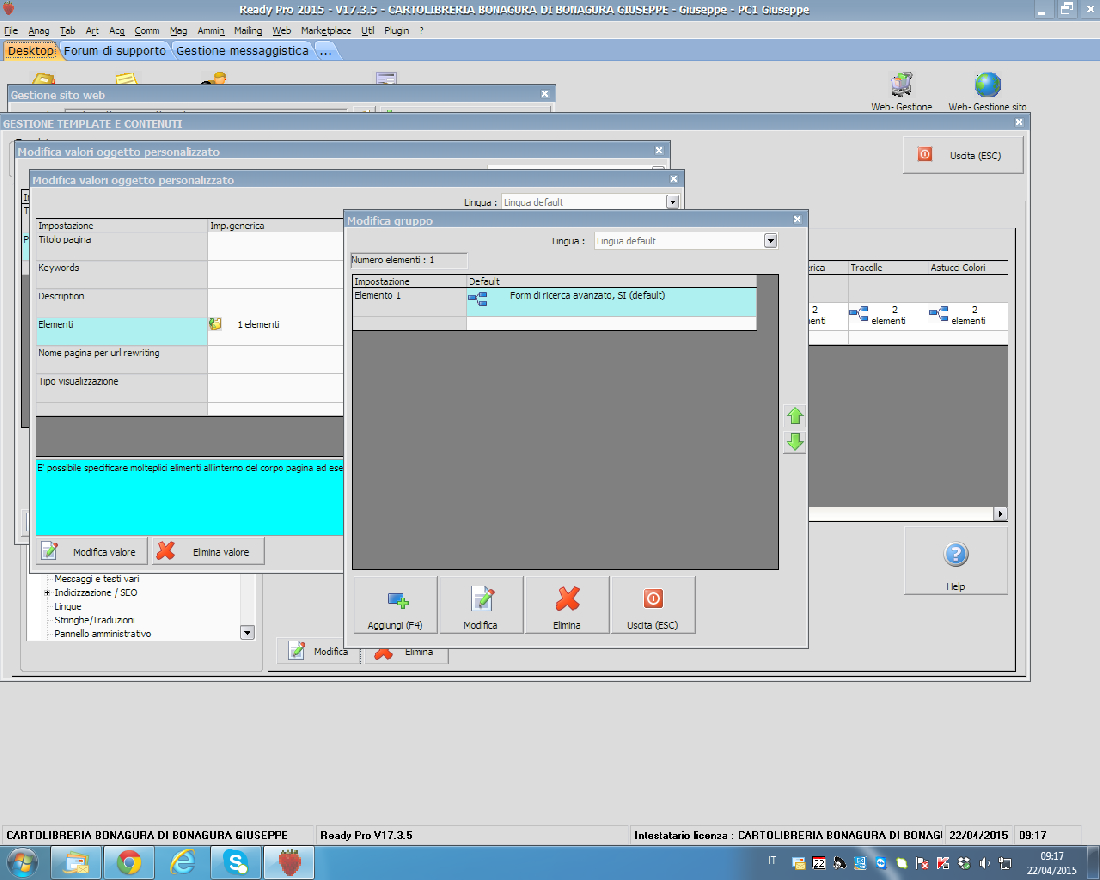1100x880 pixels.
Task: Switch to the Gestione messaggistica tab
Action: coord(242,51)
